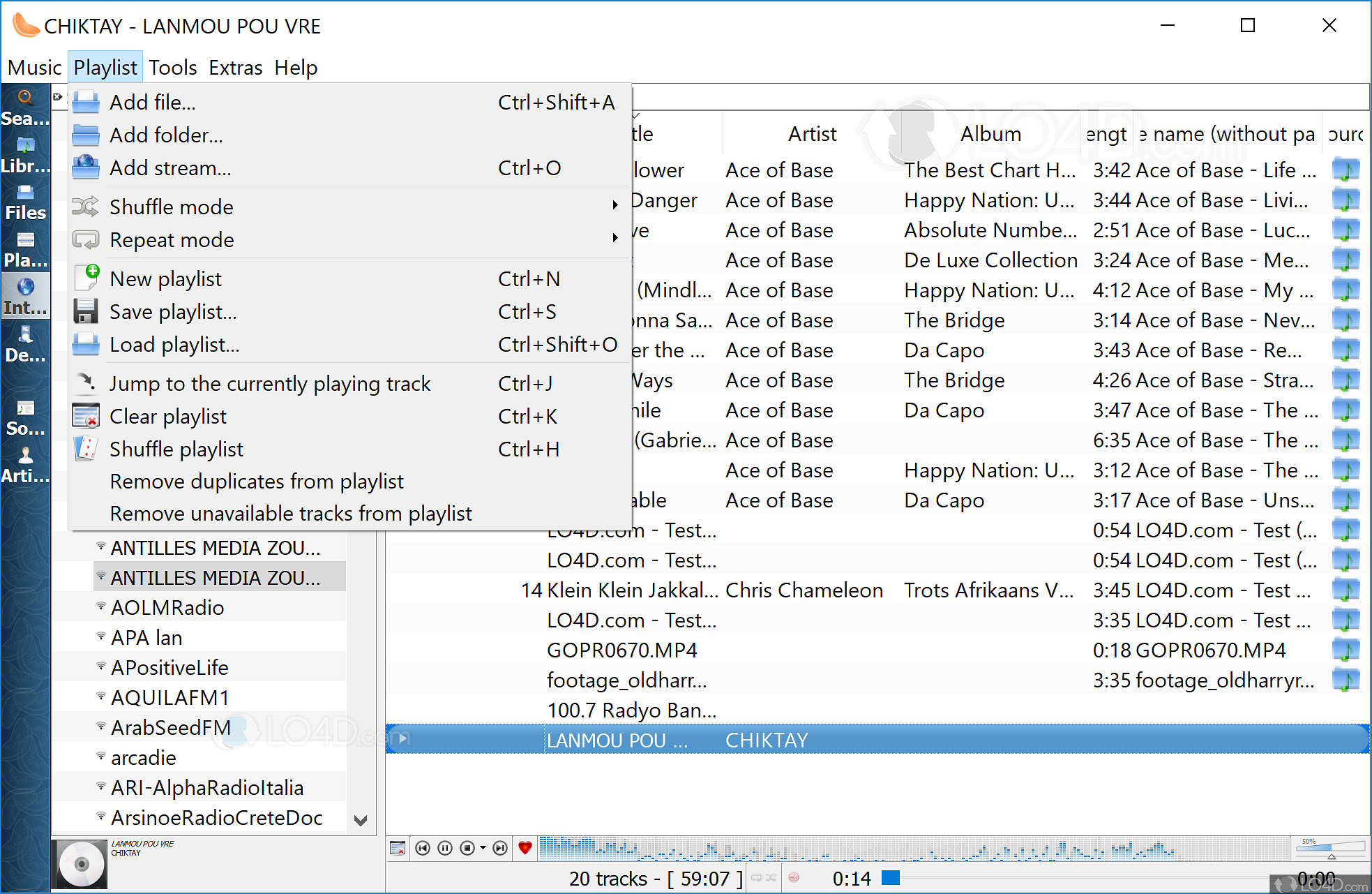Image resolution: width=1372 pixels, height=894 pixels.
Task: Click clear playlist icon in bottom toolbar
Action: tap(398, 848)
